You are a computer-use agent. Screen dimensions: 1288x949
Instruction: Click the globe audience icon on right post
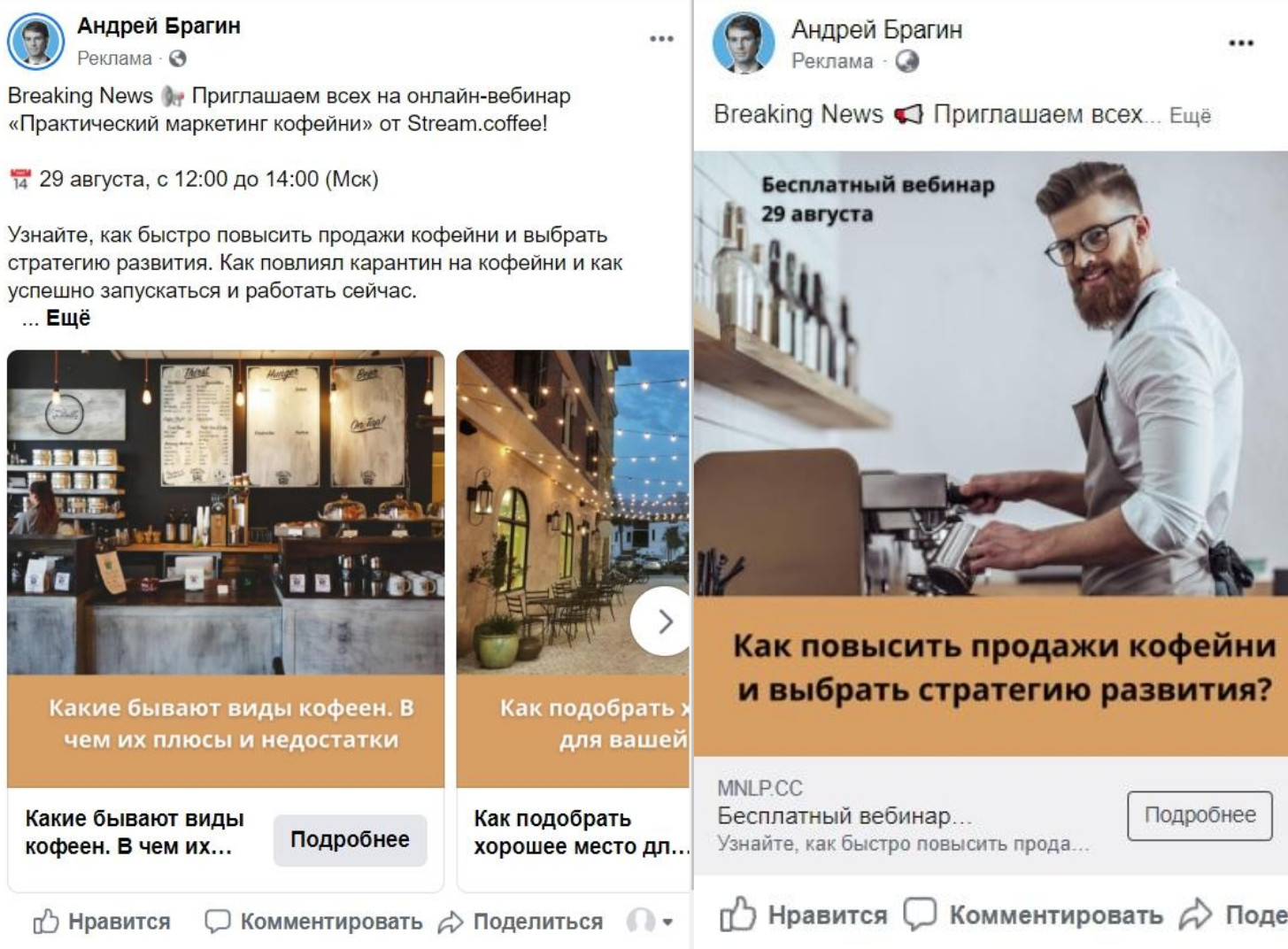(906, 61)
